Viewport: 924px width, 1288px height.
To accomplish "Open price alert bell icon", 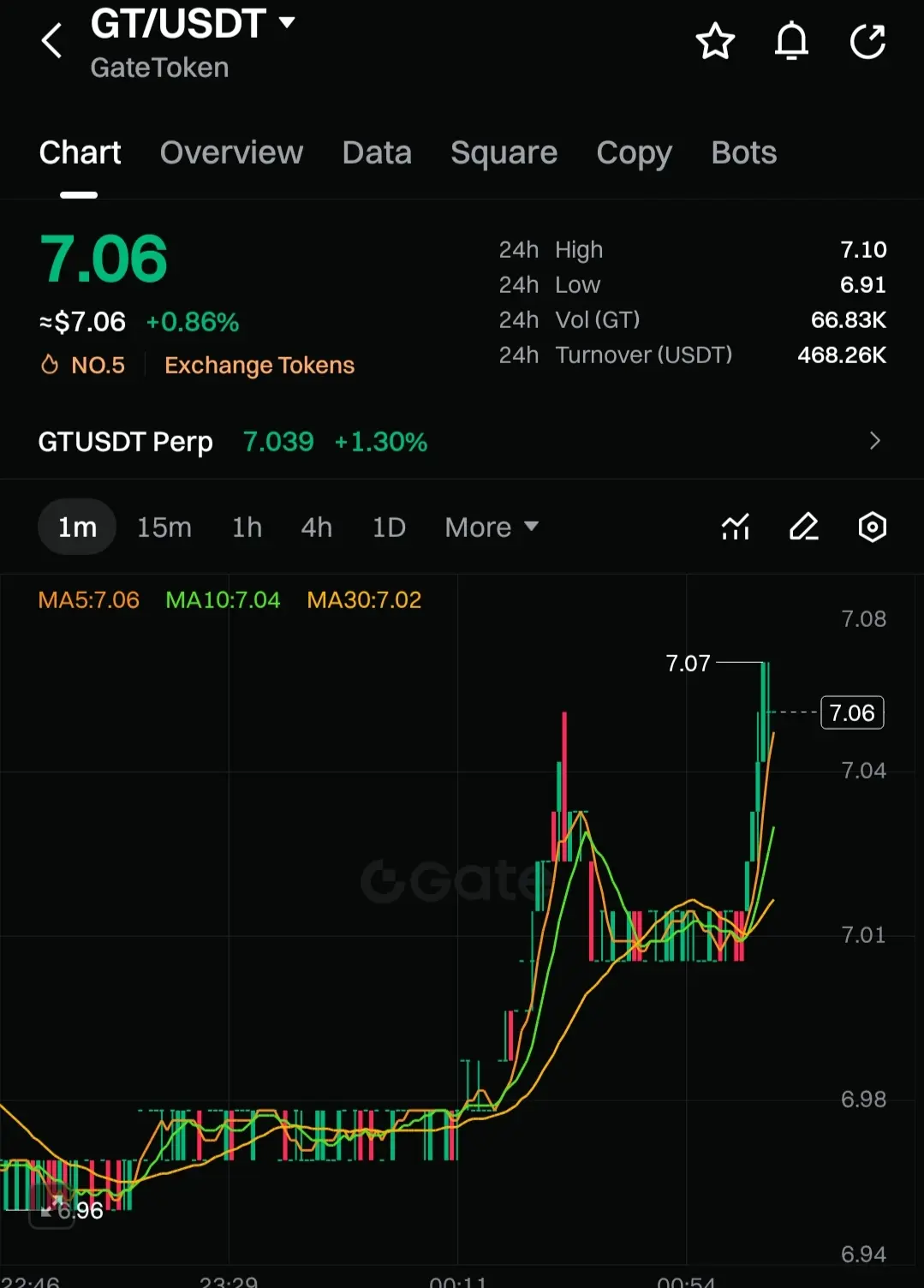I will [791, 41].
